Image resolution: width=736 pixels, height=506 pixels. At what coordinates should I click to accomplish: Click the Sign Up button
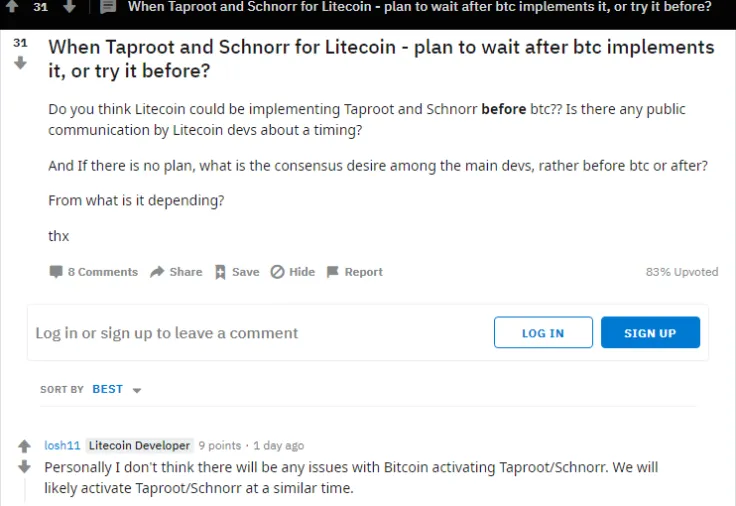[x=650, y=333]
